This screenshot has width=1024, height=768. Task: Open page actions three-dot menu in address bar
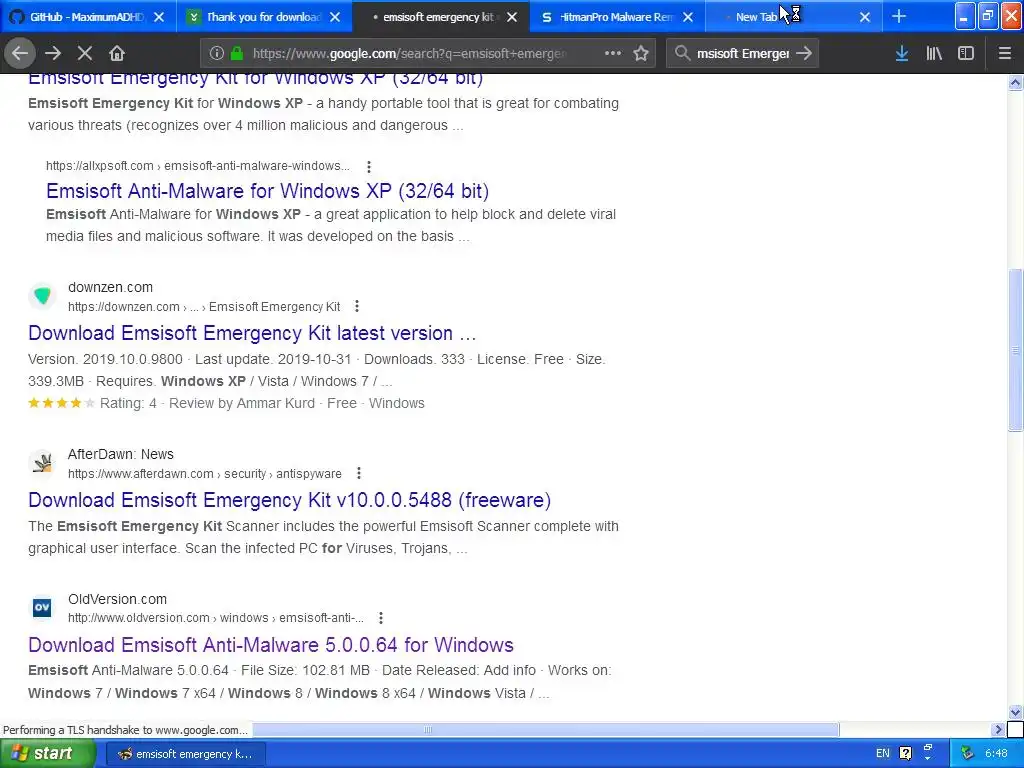[613, 53]
